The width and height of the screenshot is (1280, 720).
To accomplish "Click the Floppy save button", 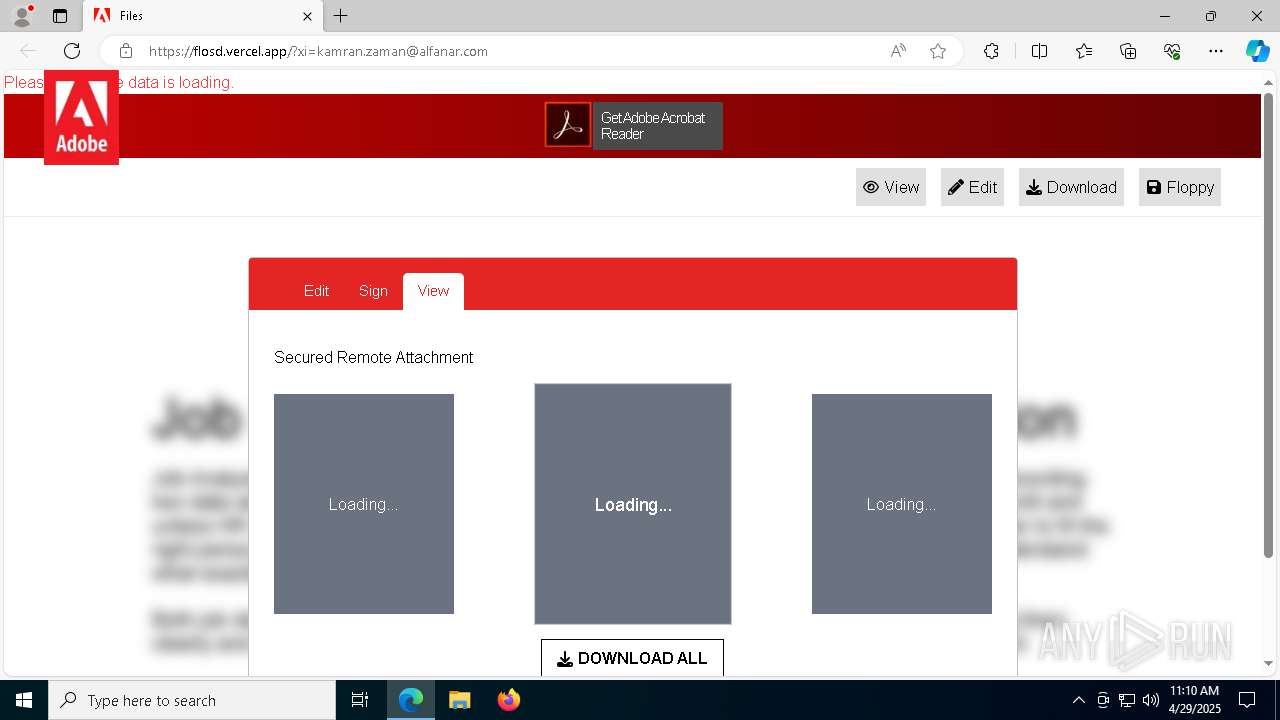I will click(x=1180, y=187).
